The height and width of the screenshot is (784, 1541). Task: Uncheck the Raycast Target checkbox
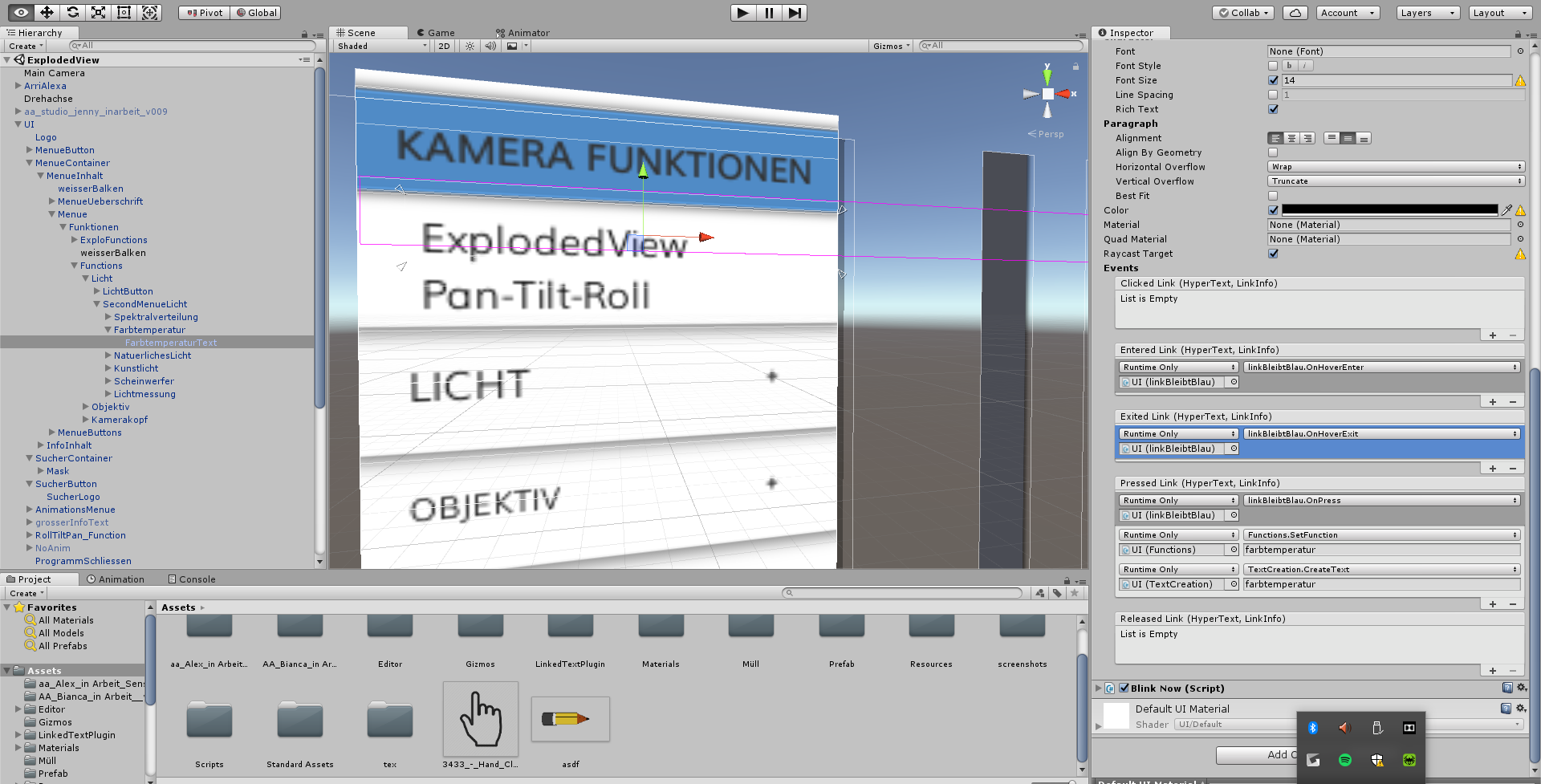tap(1273, 254)
